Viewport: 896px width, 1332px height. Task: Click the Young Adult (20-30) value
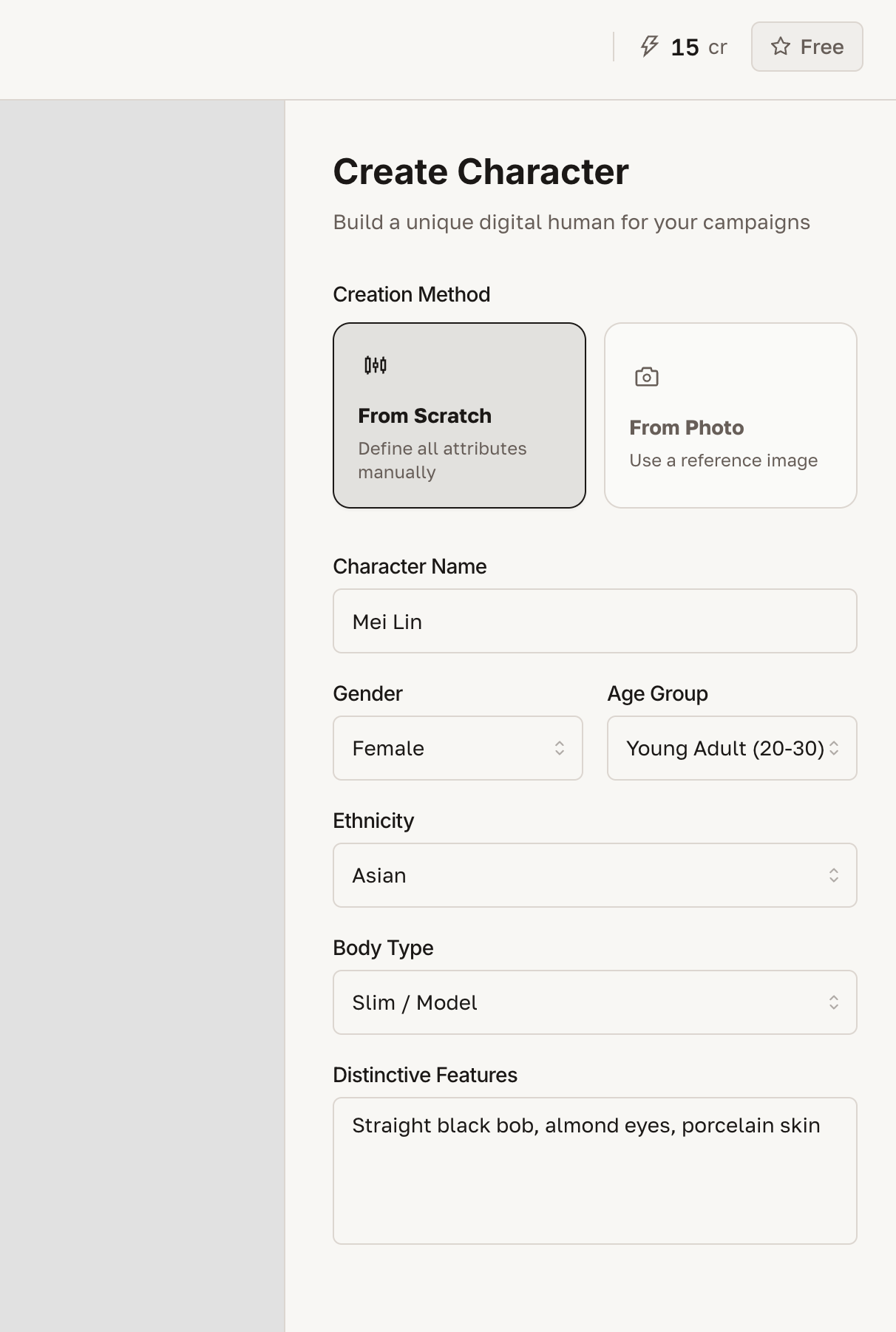pos(724,748)
